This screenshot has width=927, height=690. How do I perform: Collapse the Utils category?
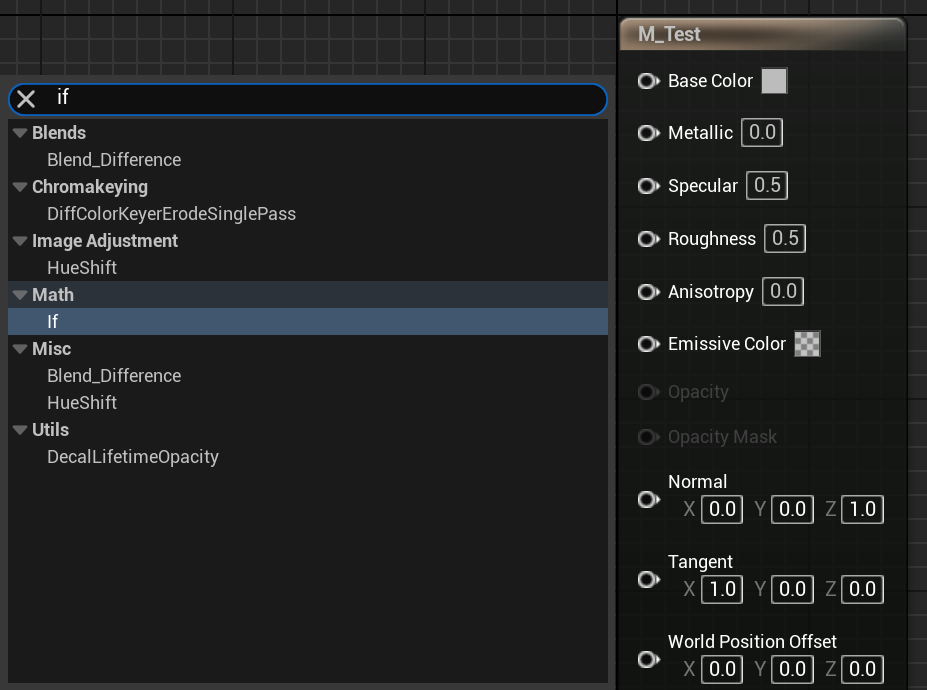point(20,430)
